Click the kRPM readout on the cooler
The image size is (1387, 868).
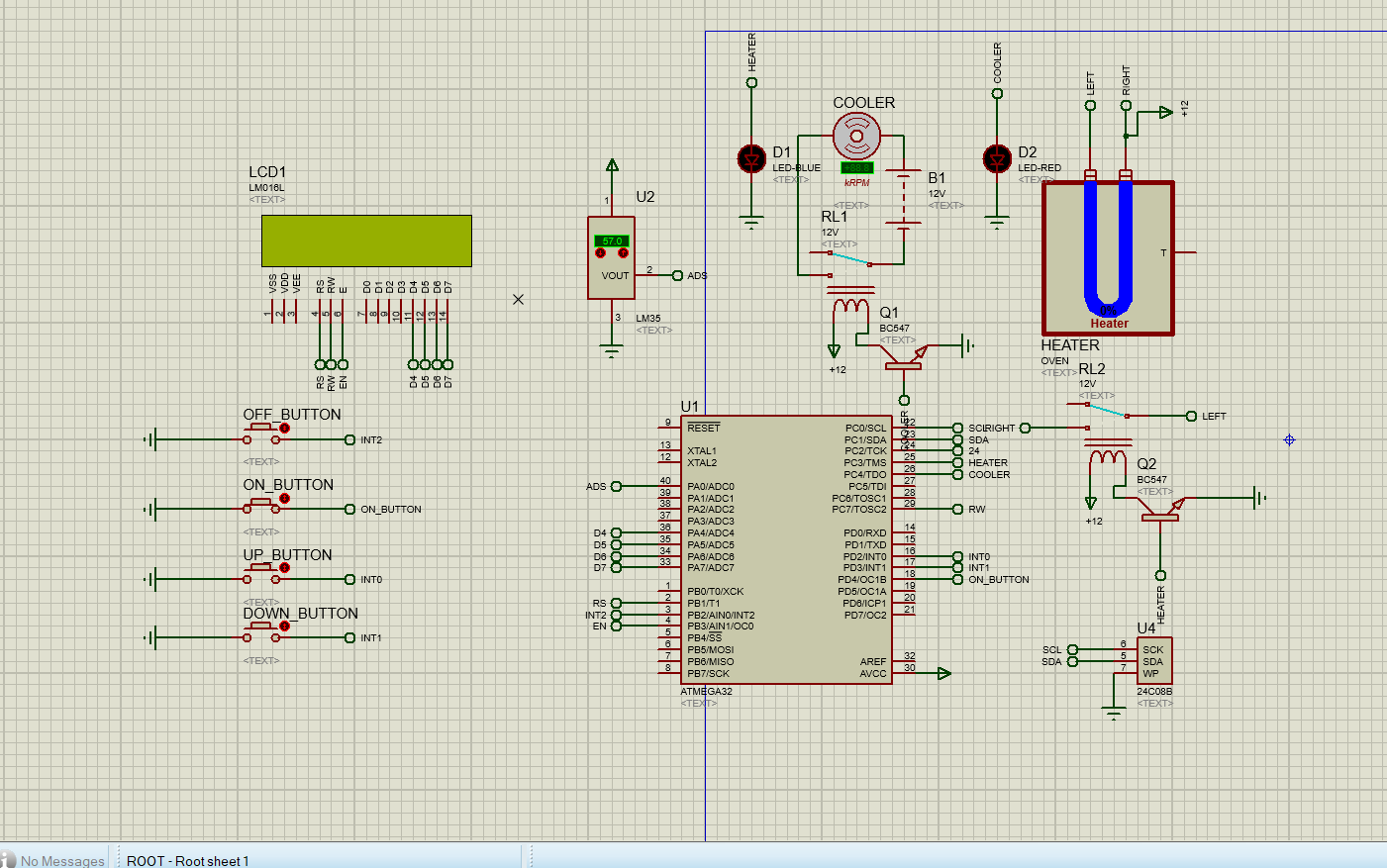[x=857, y=182]
